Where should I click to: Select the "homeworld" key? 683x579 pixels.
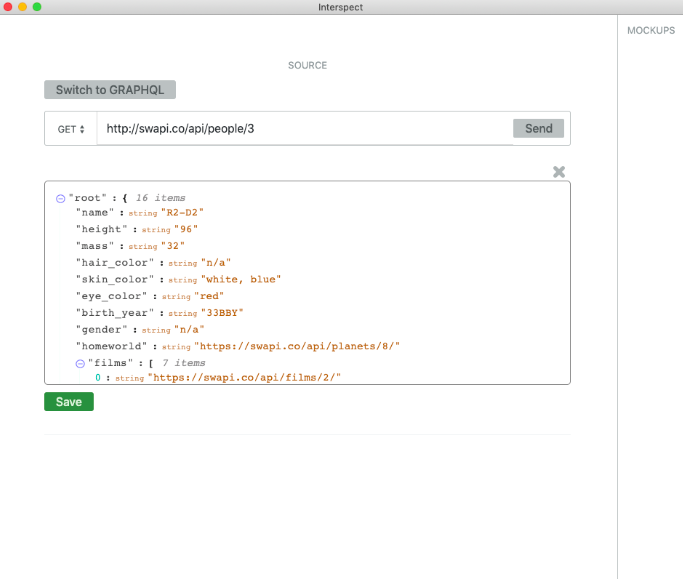point(112,346)
